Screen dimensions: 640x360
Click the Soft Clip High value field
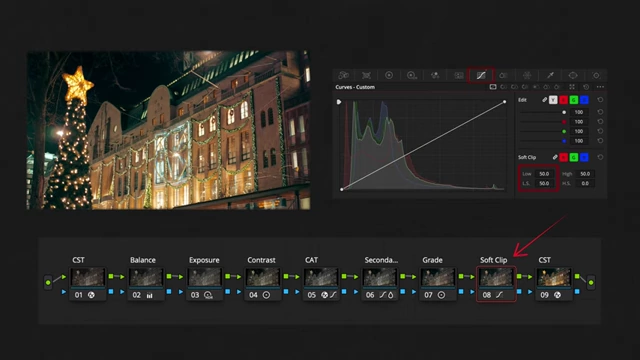[585, 174]
